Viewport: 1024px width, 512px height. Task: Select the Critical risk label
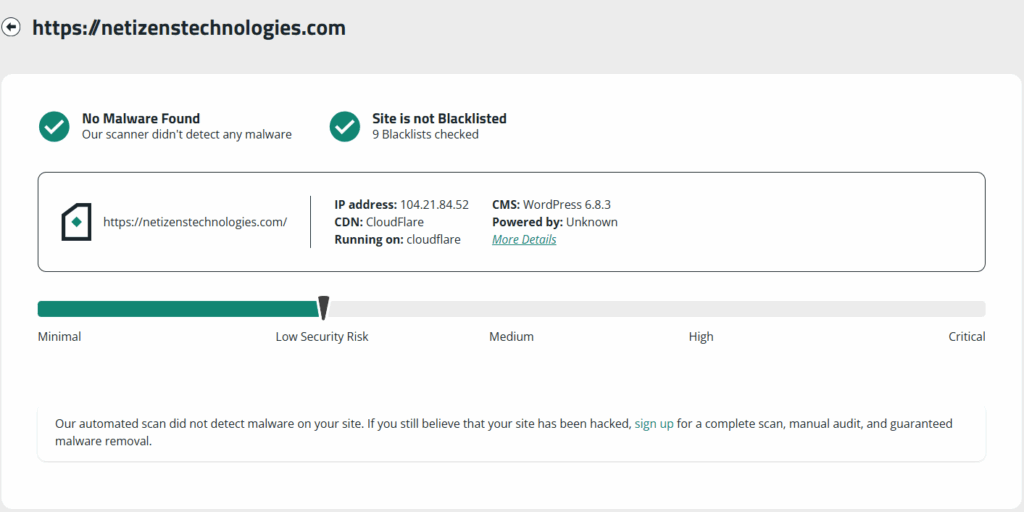coord(966,337)
